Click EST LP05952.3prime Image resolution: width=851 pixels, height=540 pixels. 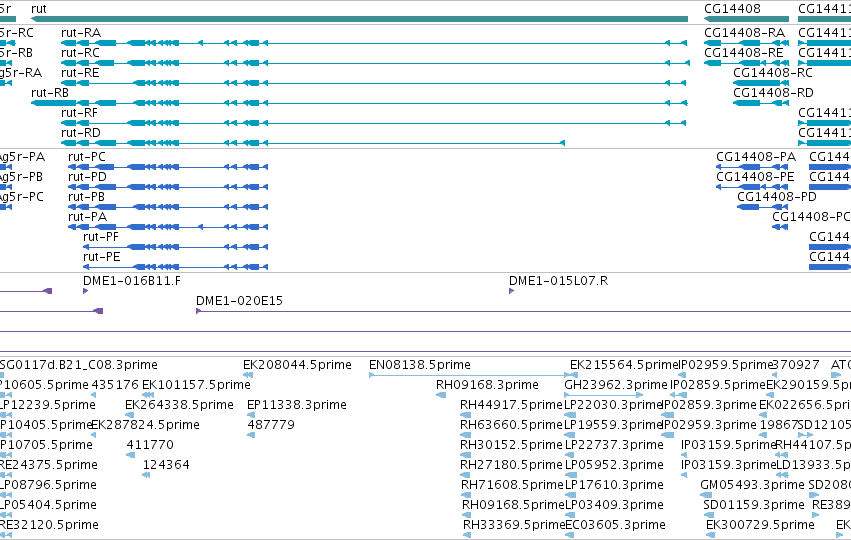coord(614,465)
